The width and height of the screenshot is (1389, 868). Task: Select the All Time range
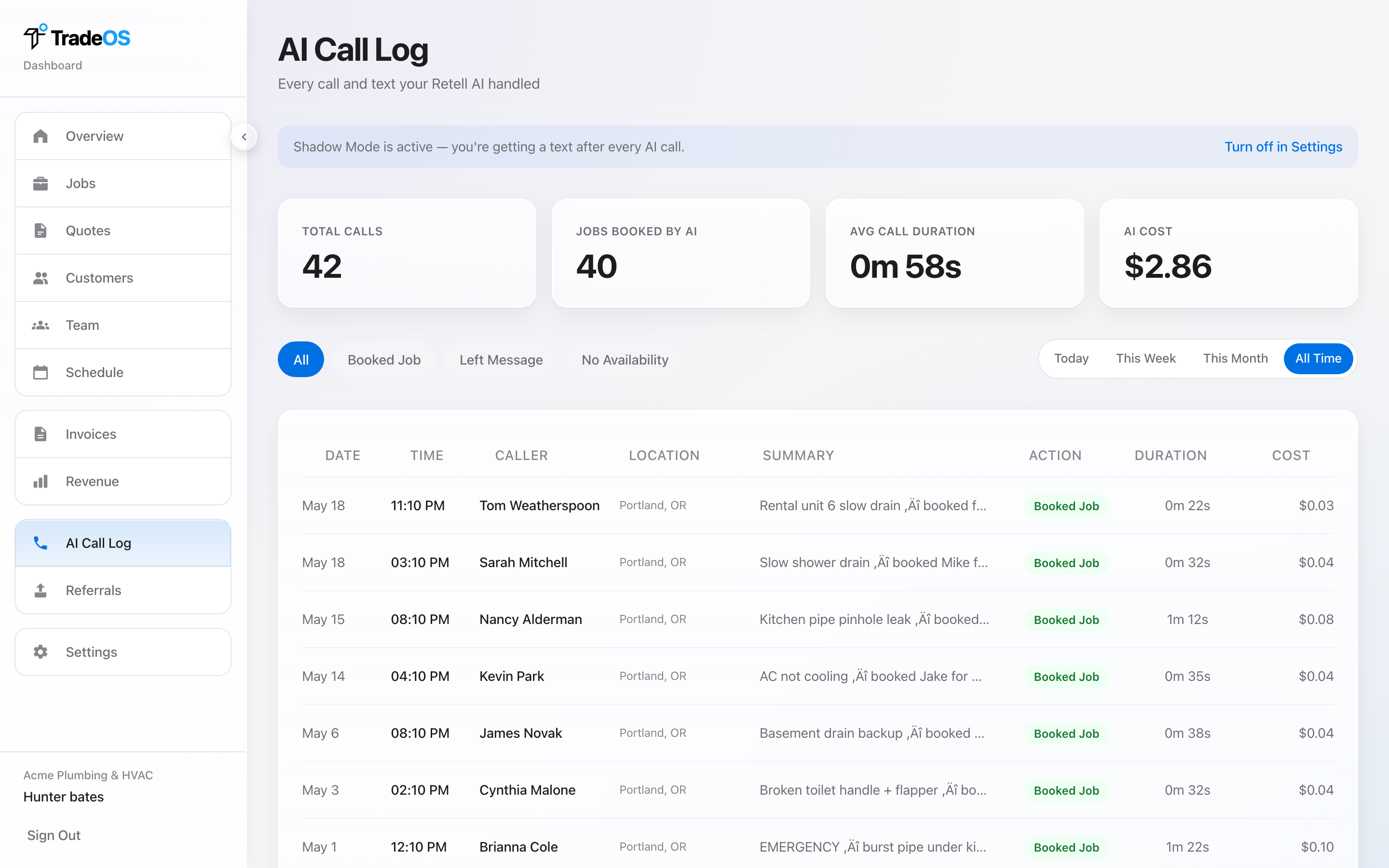[x=1319, y=358]
